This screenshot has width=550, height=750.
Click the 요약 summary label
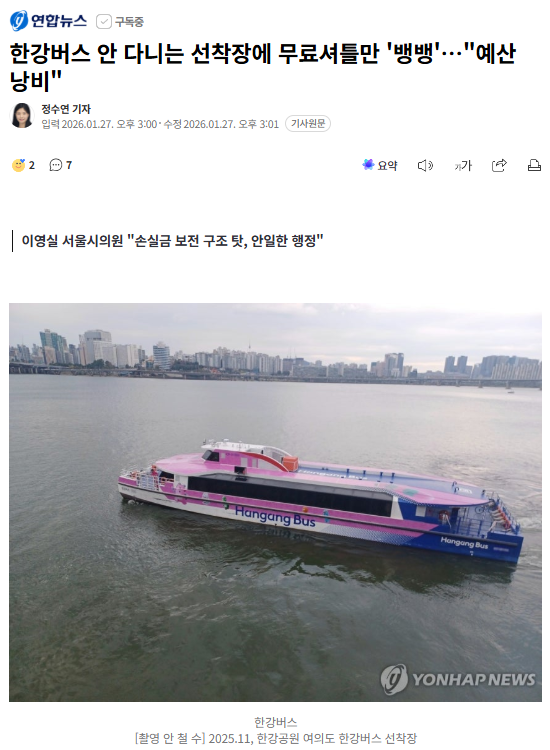[x=387, y=165]
